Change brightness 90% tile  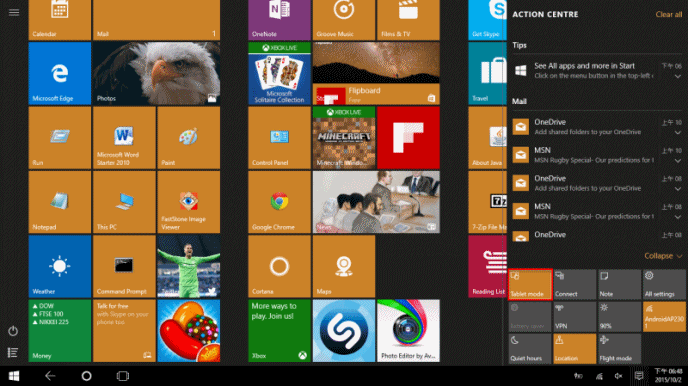point(620,317)
